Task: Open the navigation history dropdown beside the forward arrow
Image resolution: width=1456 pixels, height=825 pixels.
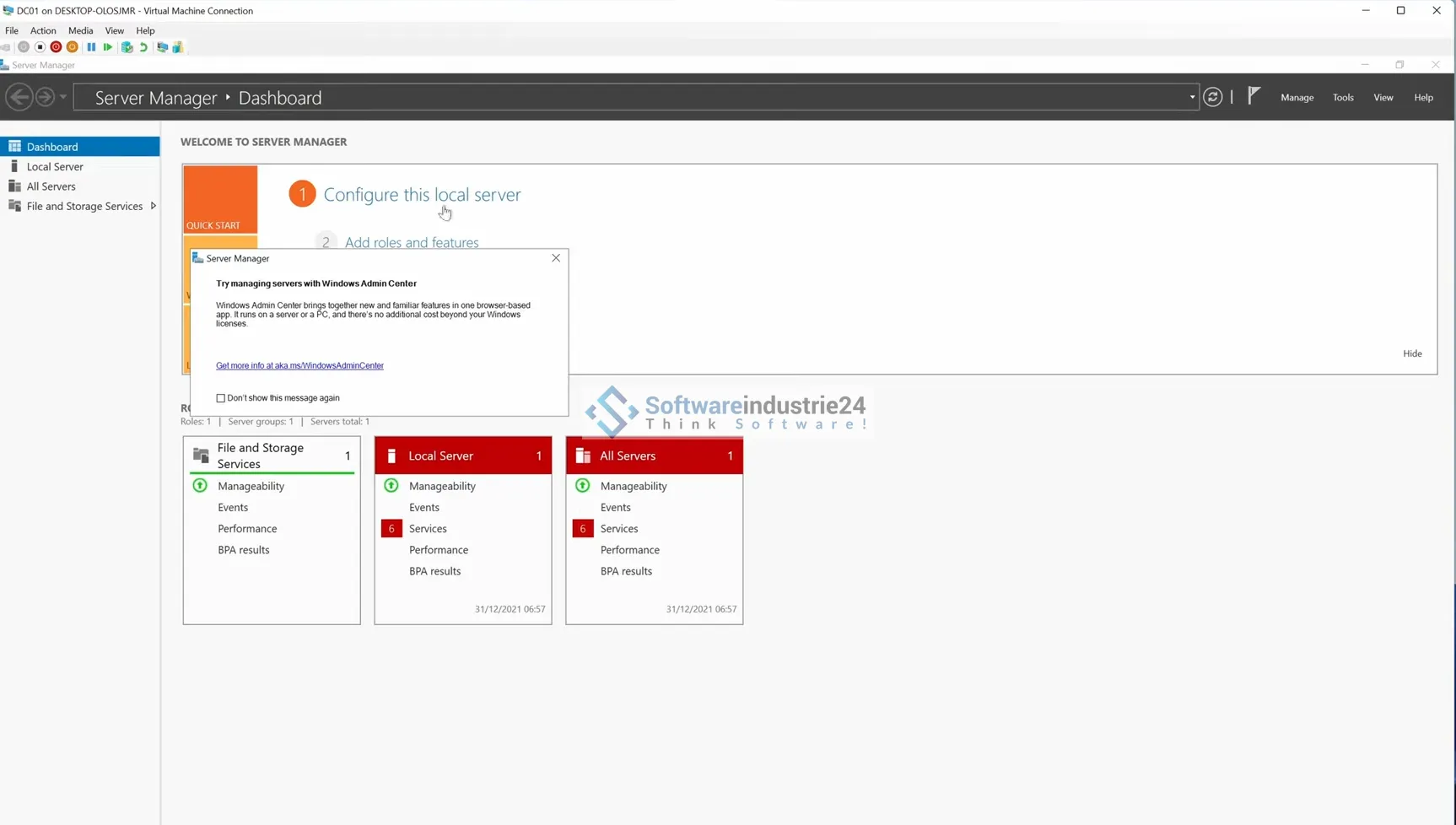Action: coord(63,97)
